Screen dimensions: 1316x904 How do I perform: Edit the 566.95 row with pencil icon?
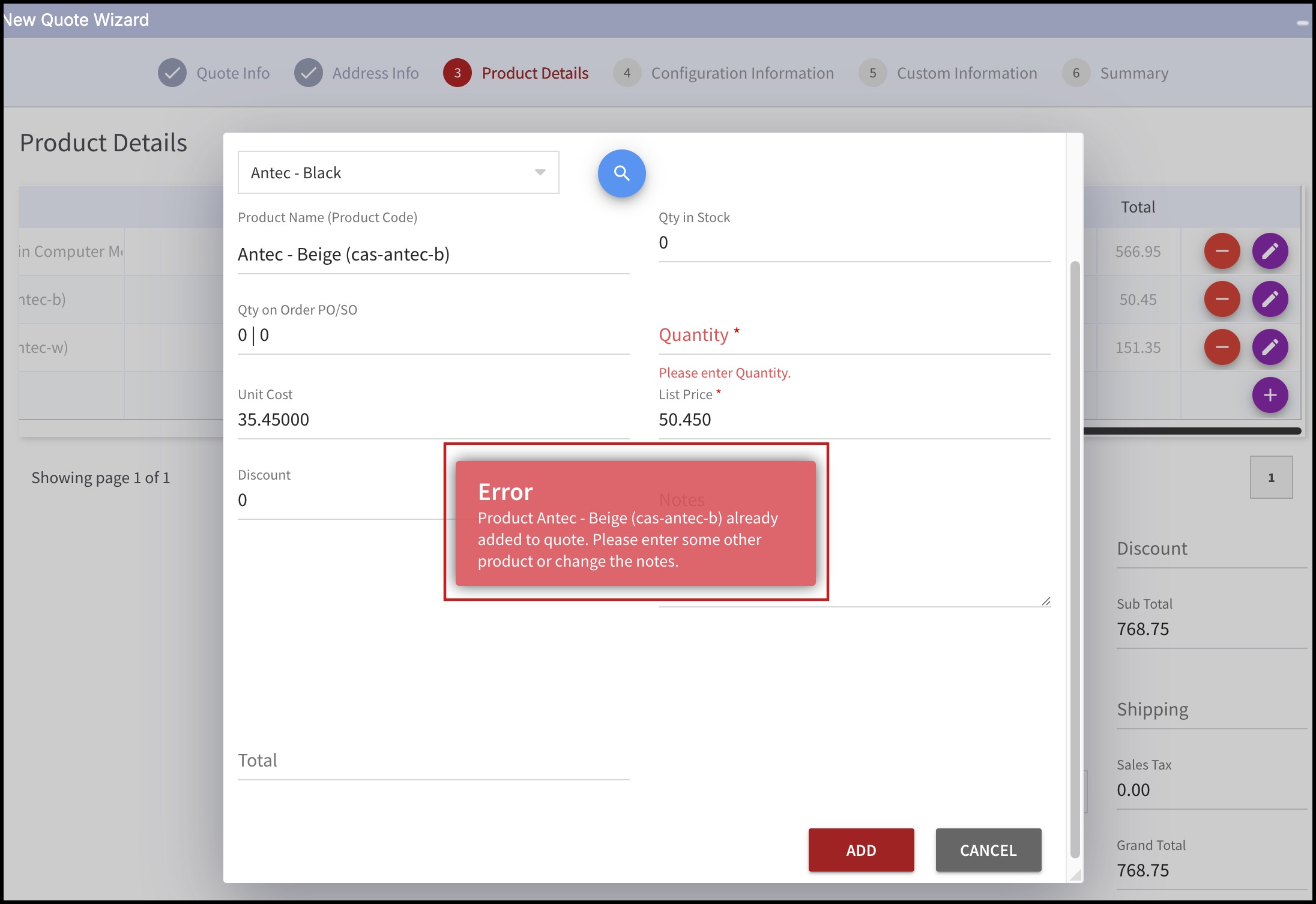click(x=1270, y=251)
